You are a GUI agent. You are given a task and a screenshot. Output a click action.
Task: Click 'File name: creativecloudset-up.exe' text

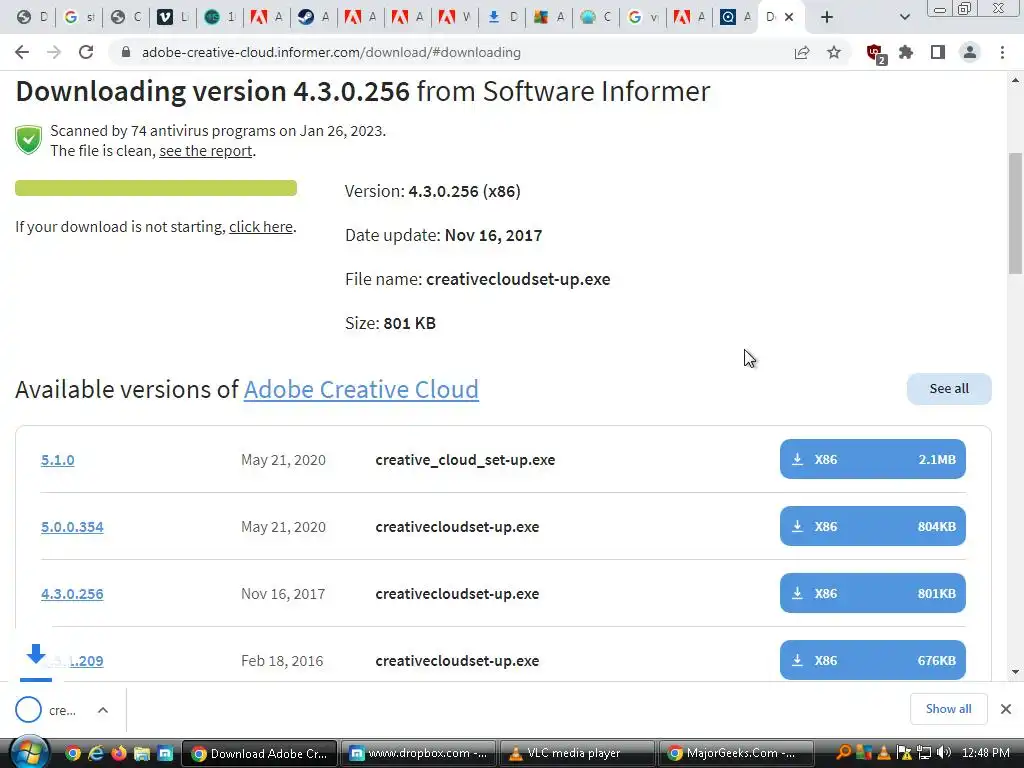[x=477, y=280]
